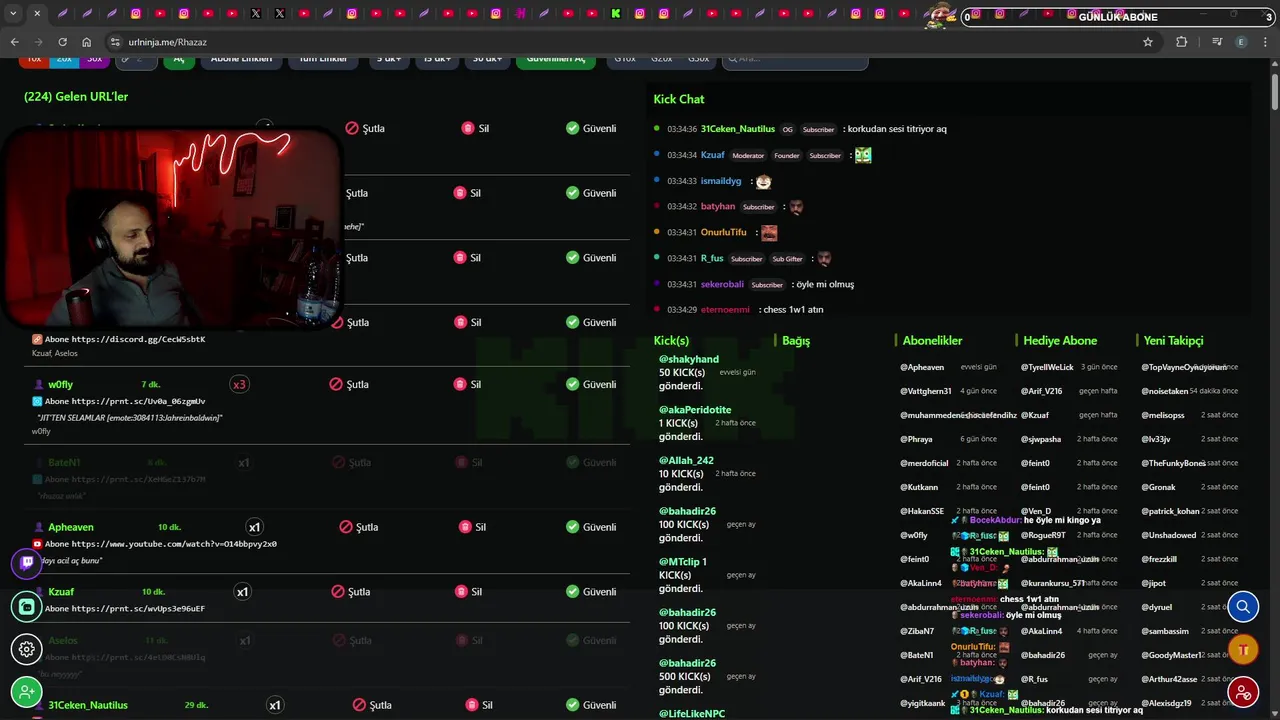Click Kzuaf moderator name in Kick Chat
Image resolution: width=1280 pixels, height=720 pixels.
pyautogui.click(x=713, y=155)
